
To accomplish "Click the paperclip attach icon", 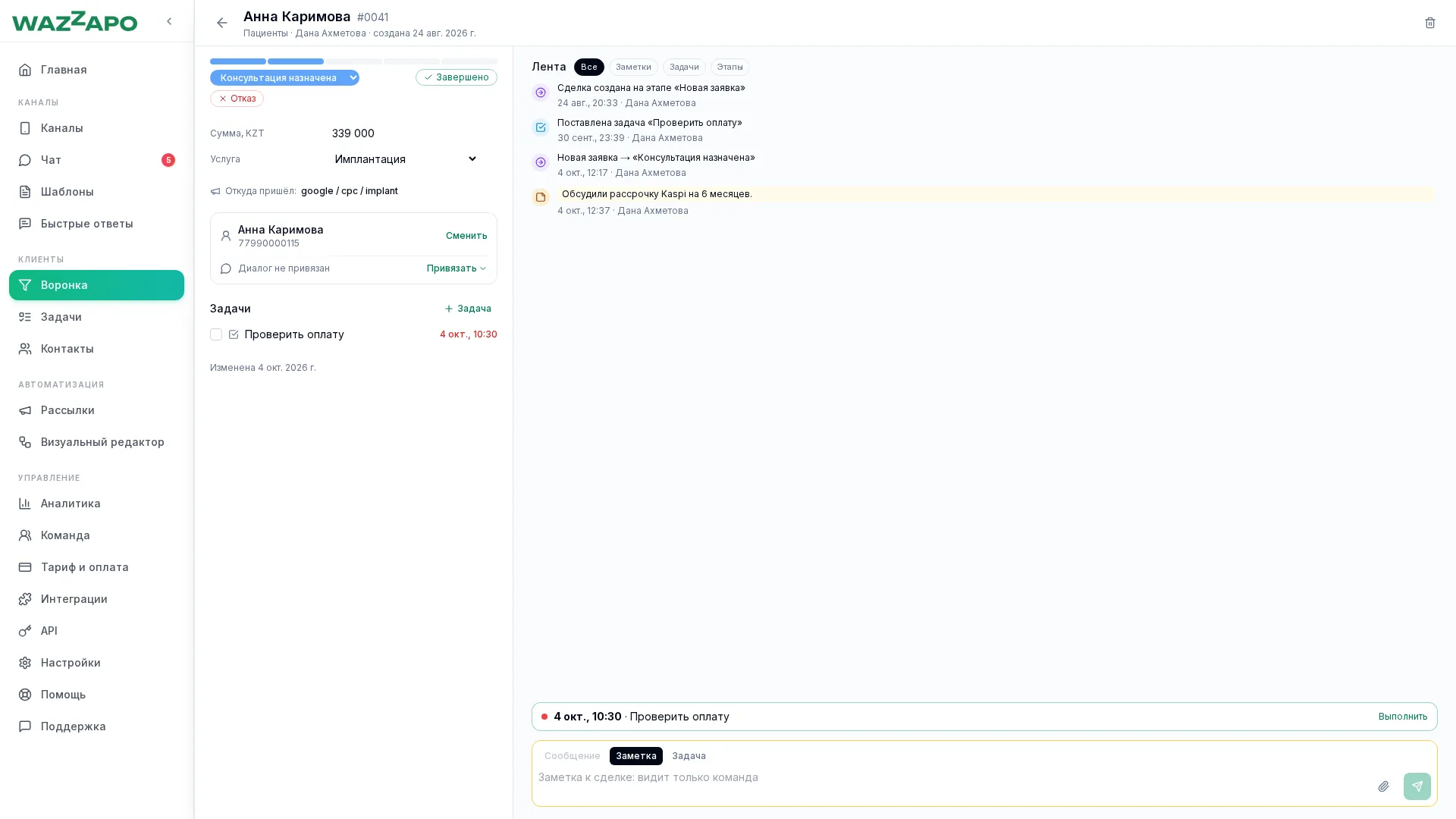I will (x=1383, y=786).
